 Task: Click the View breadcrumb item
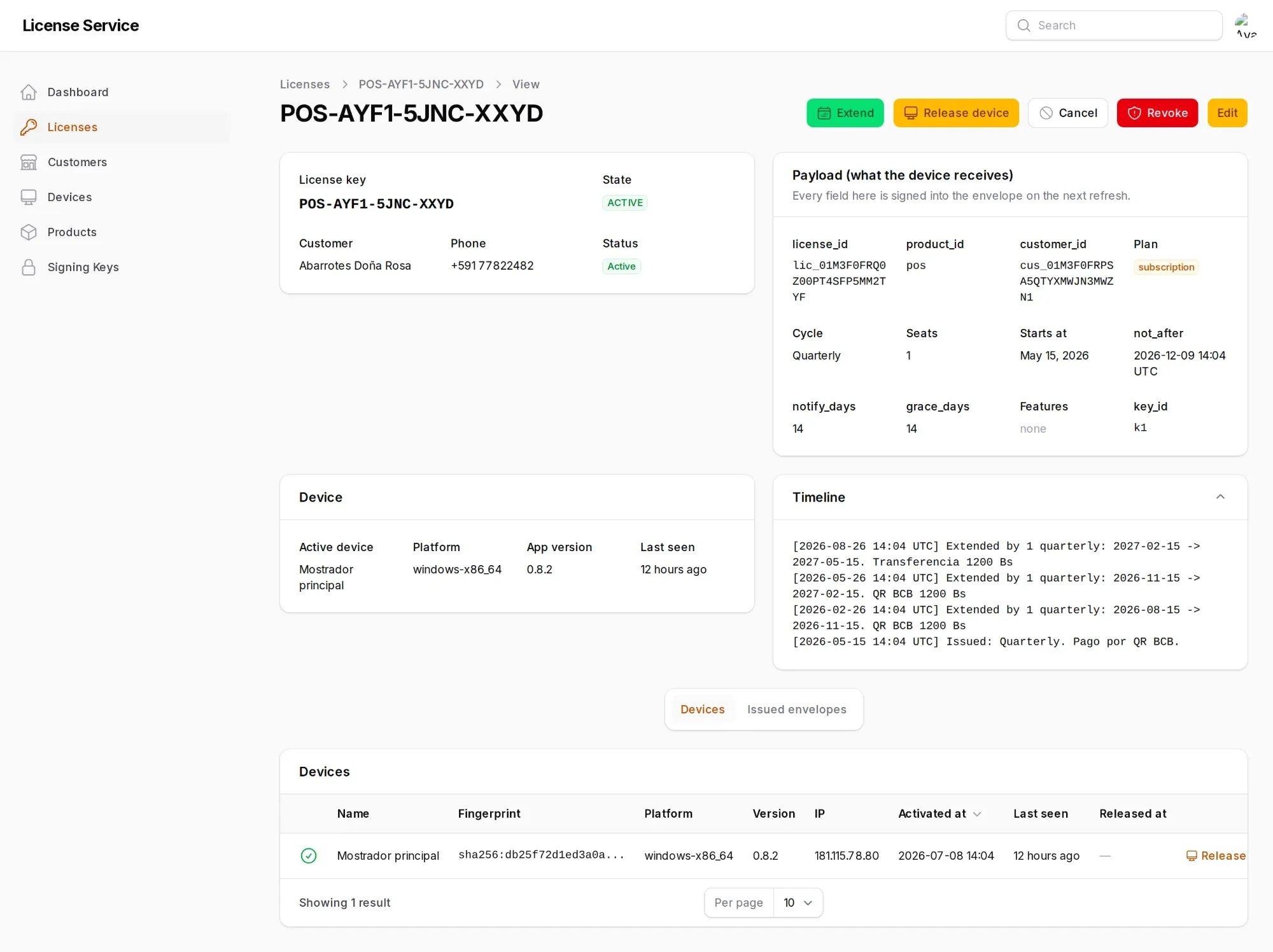pos(526,85)
